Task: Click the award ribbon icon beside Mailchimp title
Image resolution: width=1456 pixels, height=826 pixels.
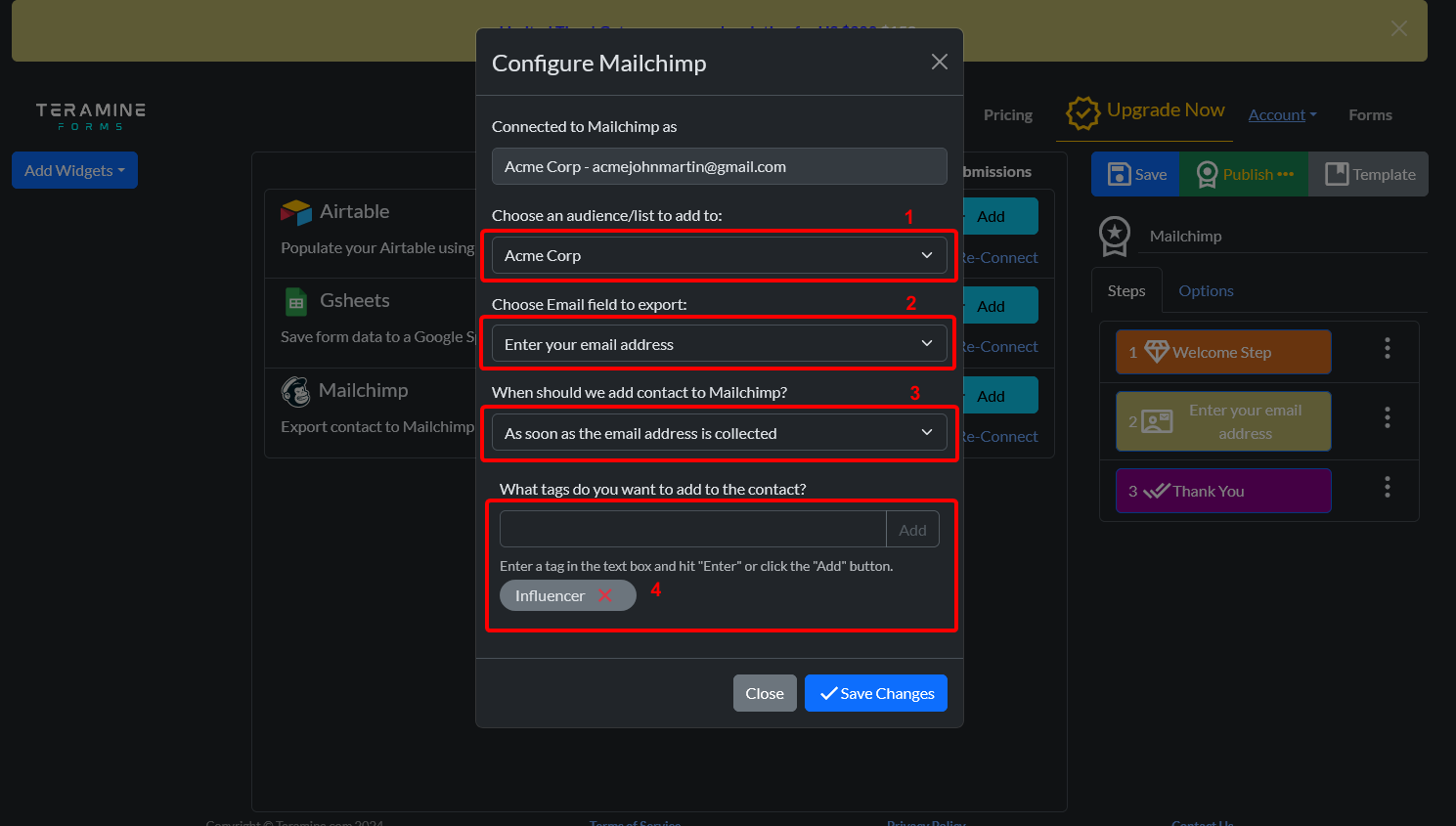Action: coord(1115,237)
